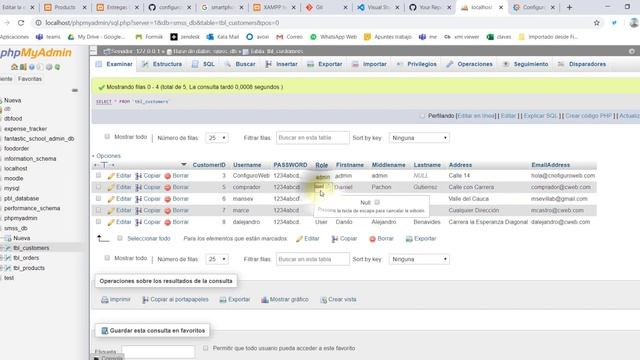Click upper Filtrar filas search field

click(313, 138)
